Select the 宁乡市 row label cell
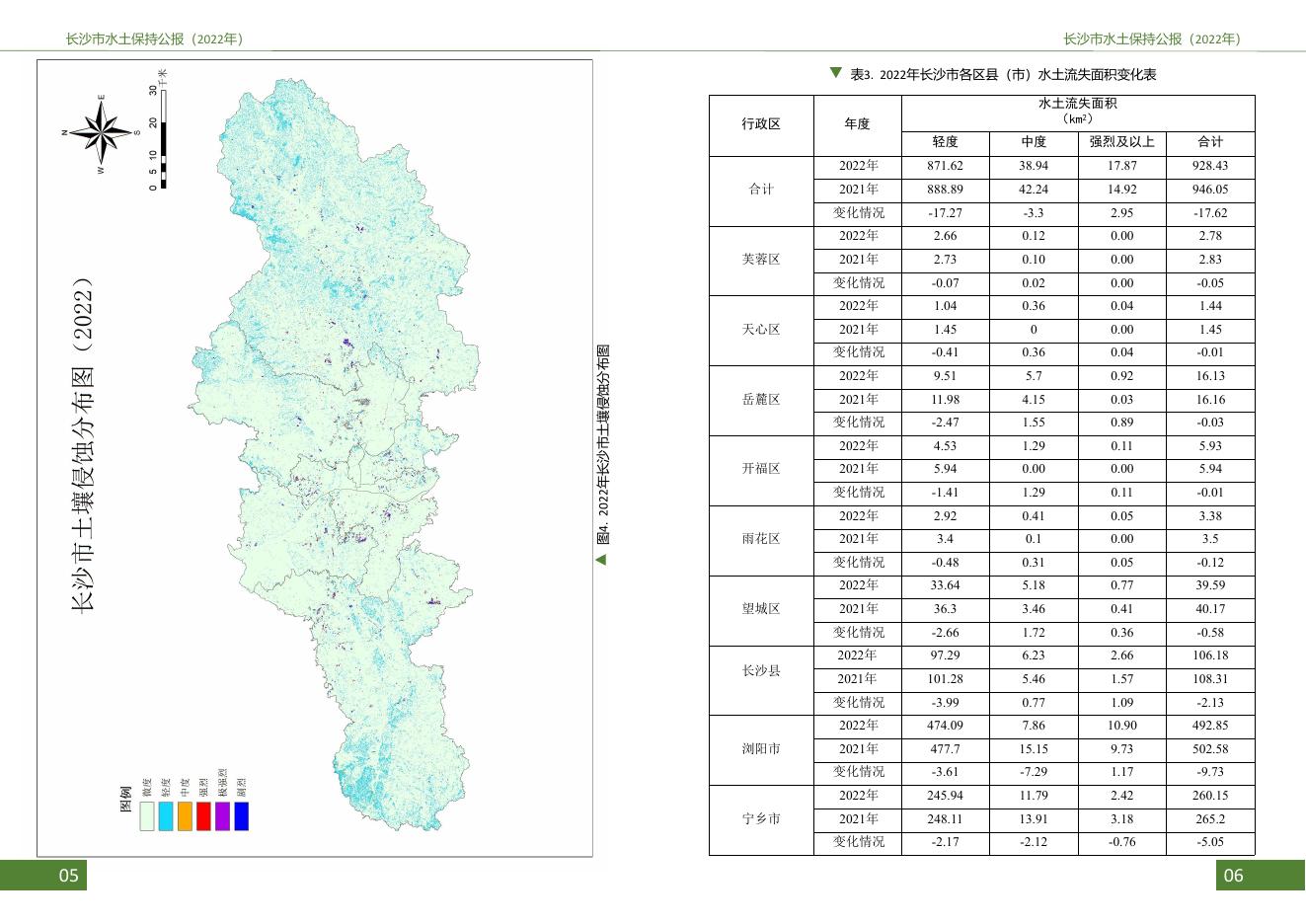The height and width of the screenshot is (924, 1306). [761, 820]
